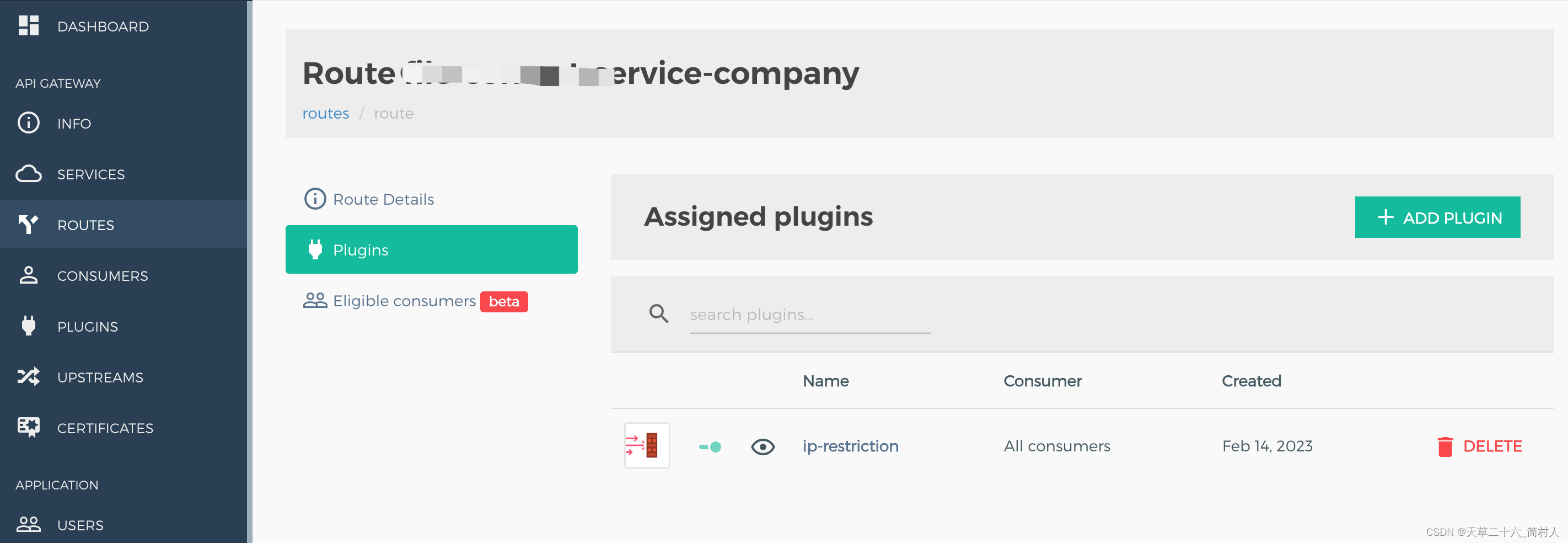The image size is (1568, 543).
Task: Toggle the ip-restriction plugin switch off
Action: click(x=710, y=447)
